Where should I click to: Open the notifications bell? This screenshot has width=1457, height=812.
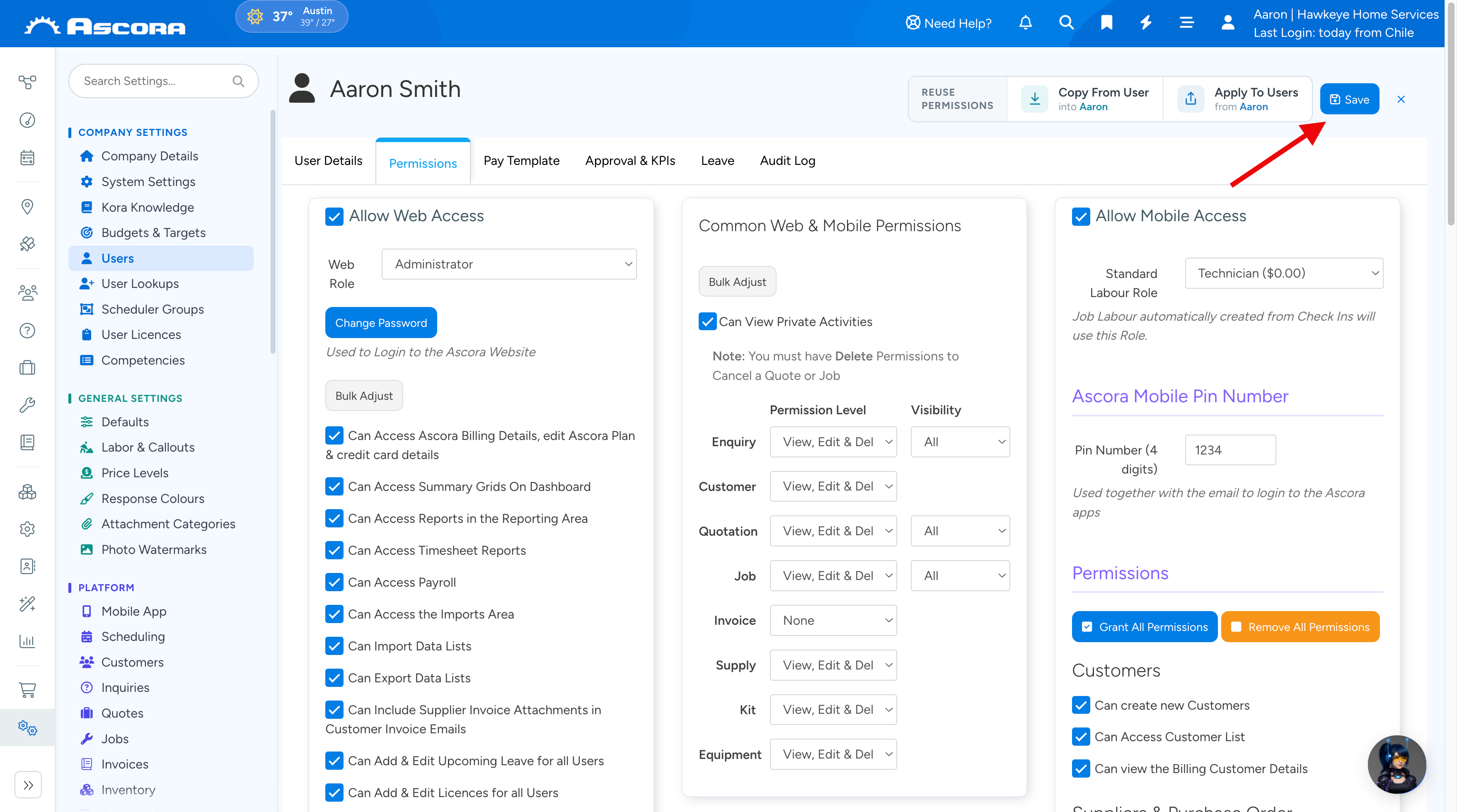1026,23
